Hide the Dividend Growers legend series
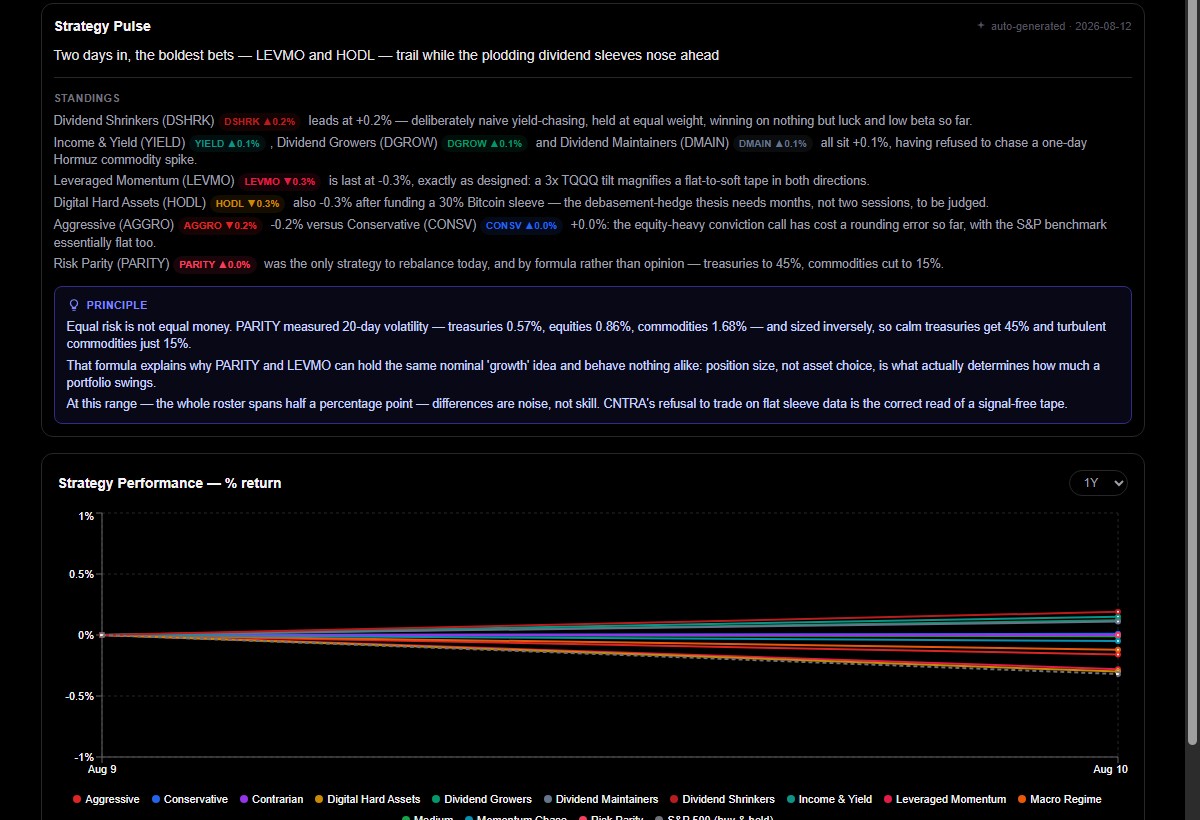 point(482,799)
